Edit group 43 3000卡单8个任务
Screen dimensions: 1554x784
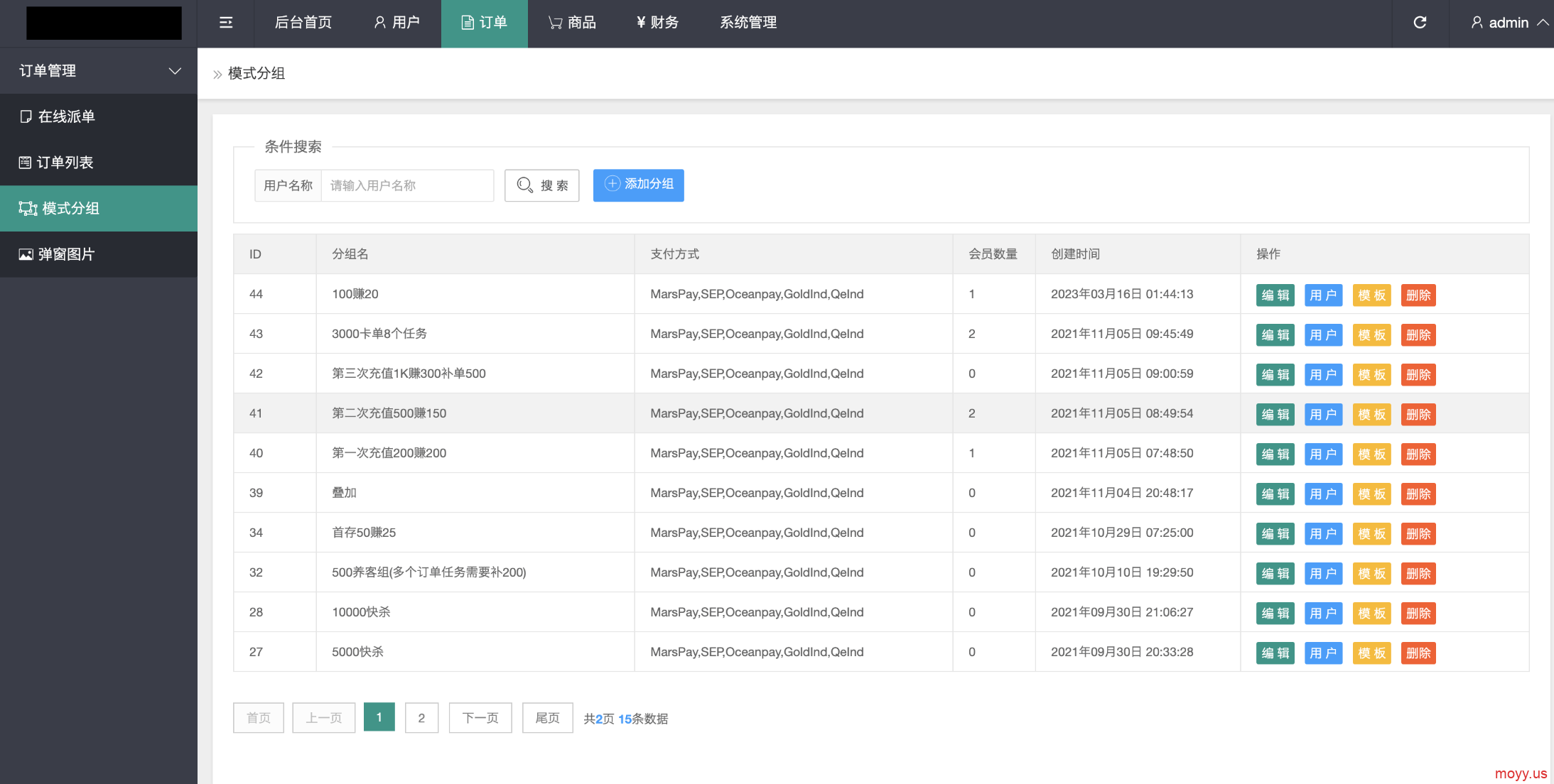(x=1275, y=335)
